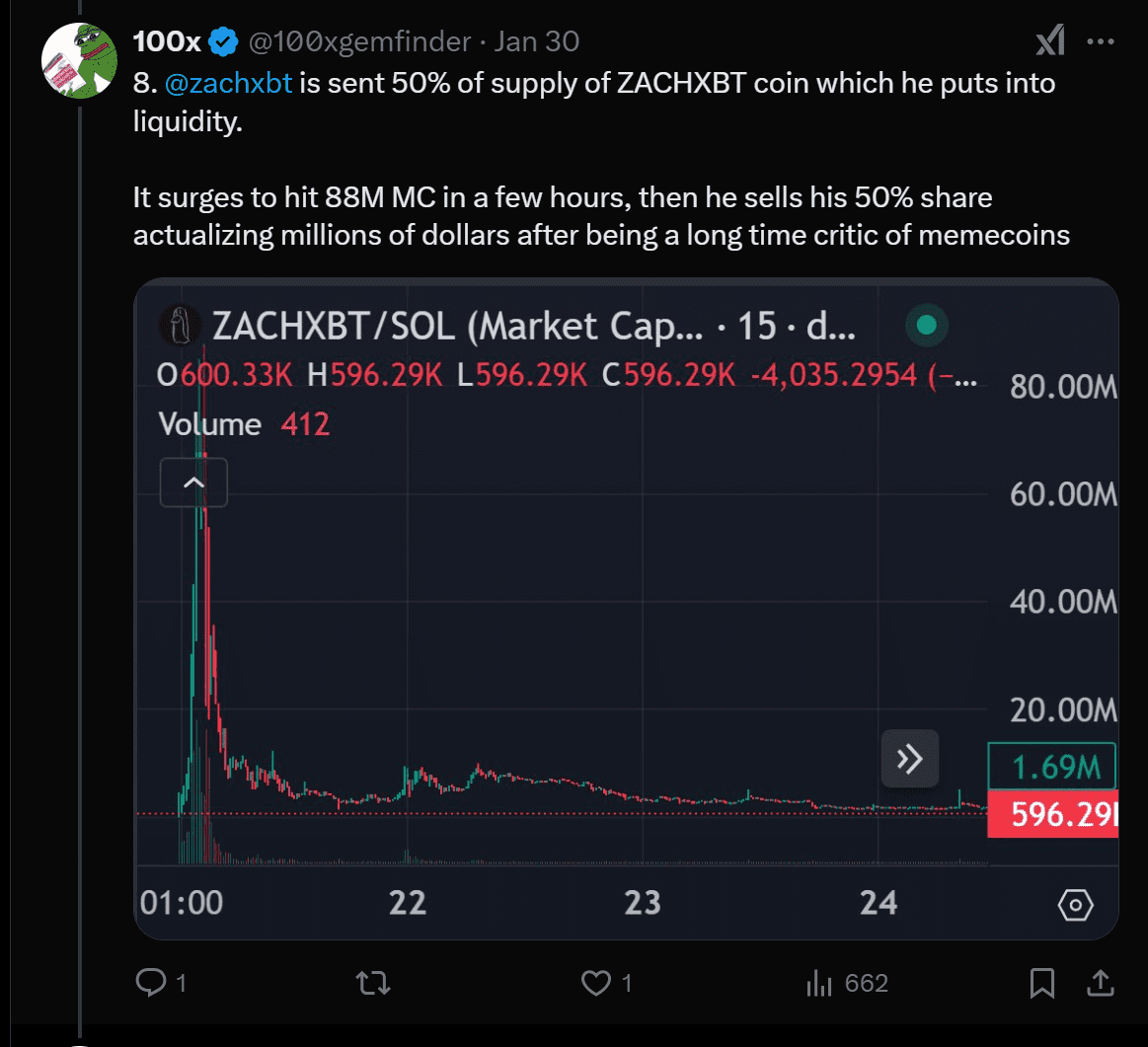Click the like heart icon on the tweet
Viewport: 1148px width, 1047px height.
(x=594, y=982)
